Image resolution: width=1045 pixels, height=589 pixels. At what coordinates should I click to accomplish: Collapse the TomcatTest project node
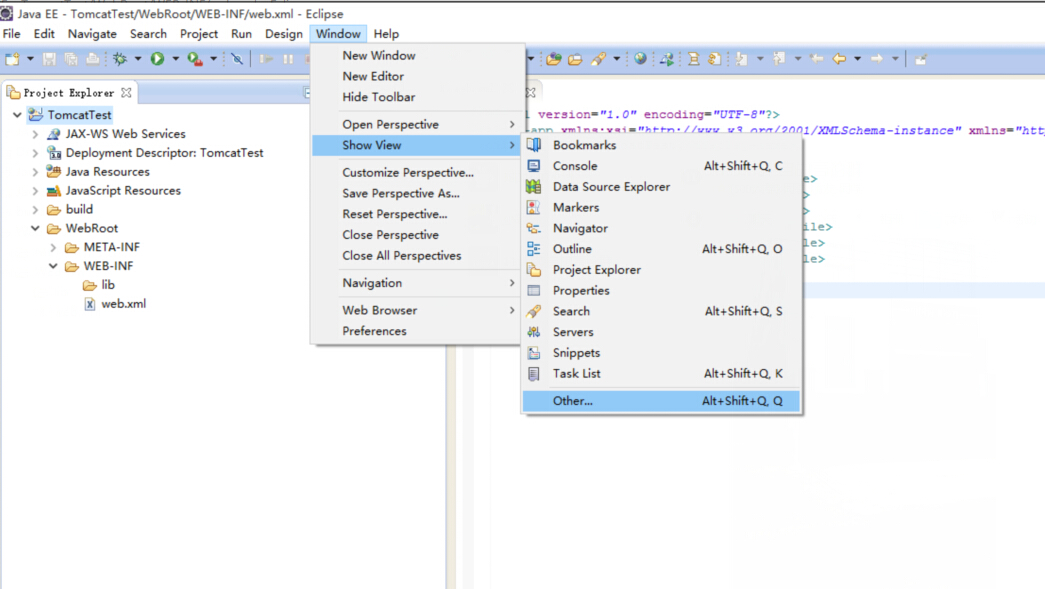[17, 115]
